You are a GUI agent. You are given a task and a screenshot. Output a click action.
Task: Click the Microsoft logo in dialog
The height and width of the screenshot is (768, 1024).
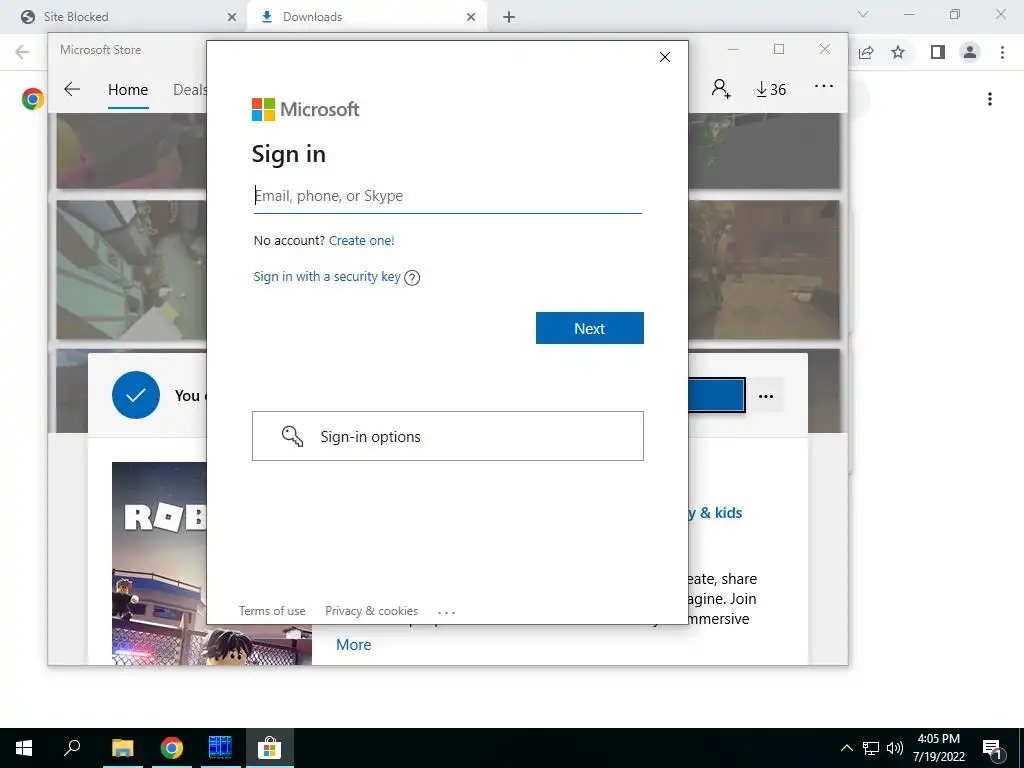point(305,109)
